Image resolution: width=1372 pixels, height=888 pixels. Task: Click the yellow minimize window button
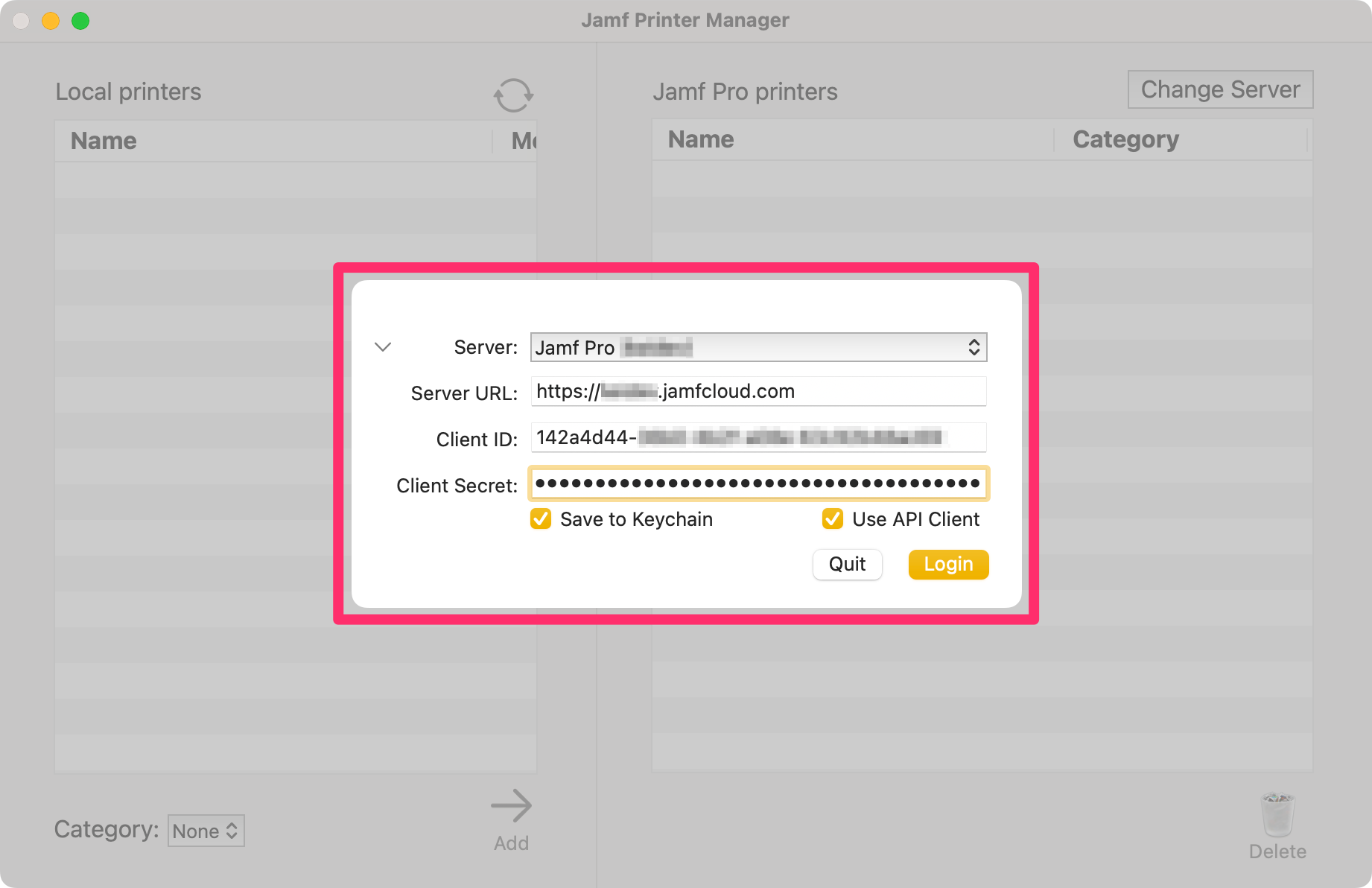point(51,21)
